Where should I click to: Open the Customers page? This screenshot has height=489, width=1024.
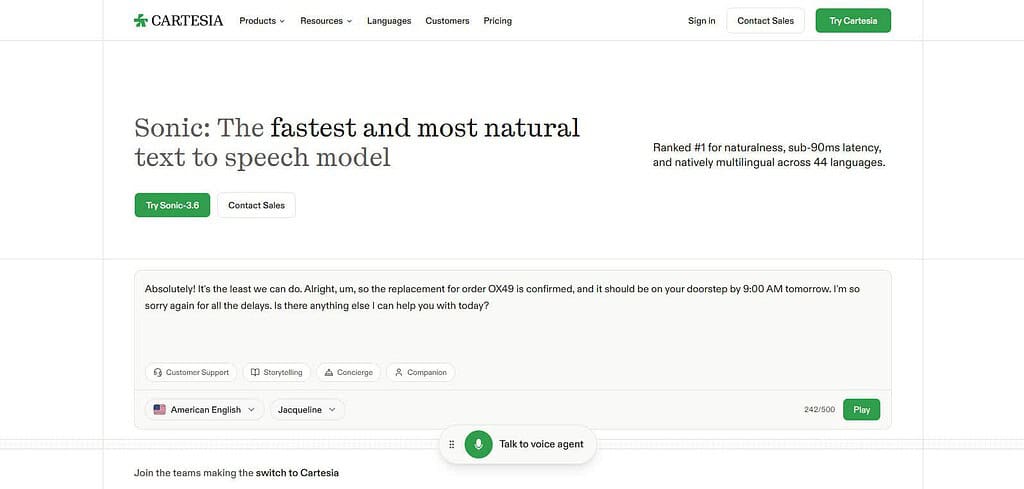pos(447,21)
